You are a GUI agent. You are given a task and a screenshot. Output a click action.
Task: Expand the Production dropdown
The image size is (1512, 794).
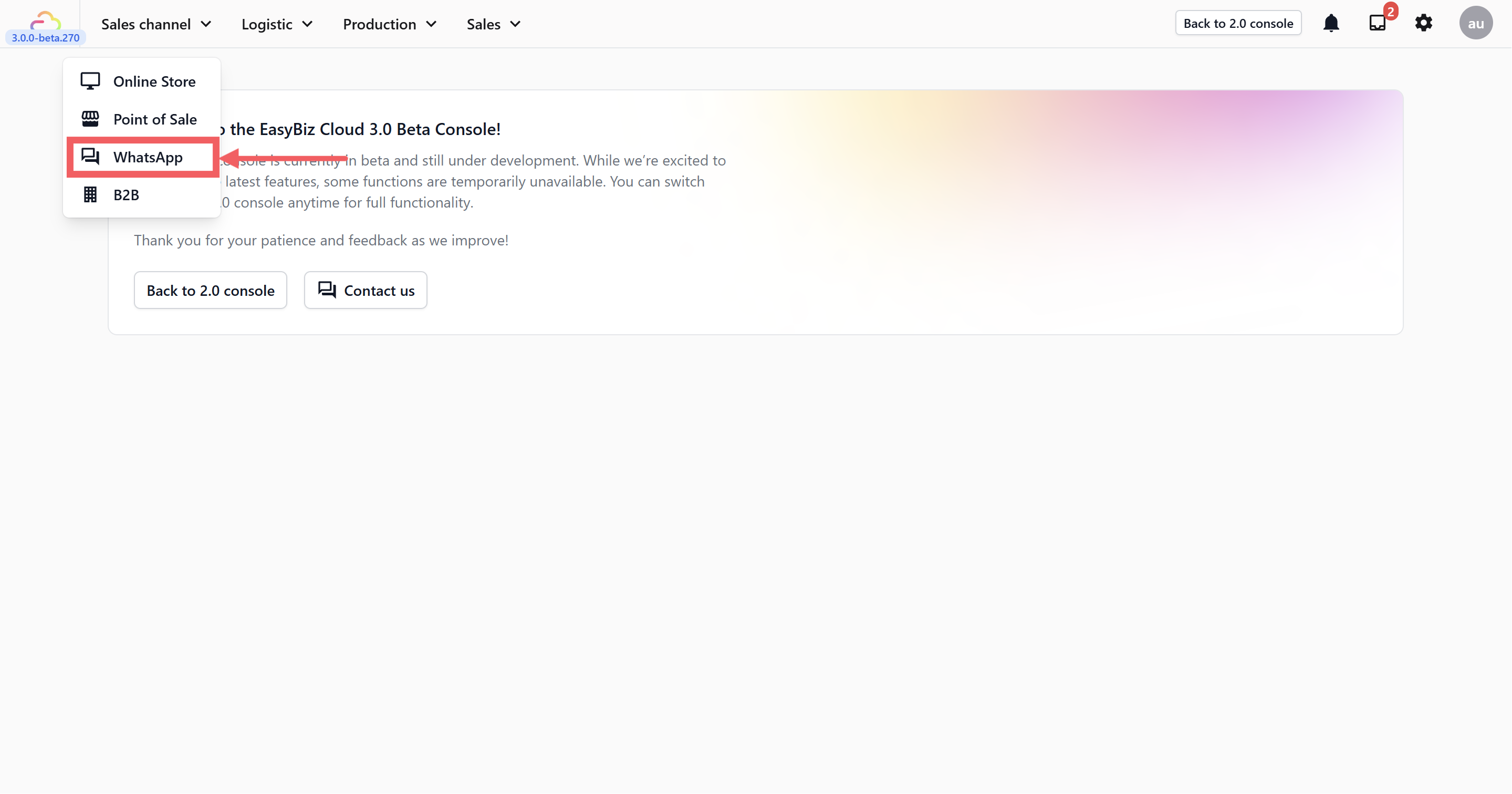390,24
